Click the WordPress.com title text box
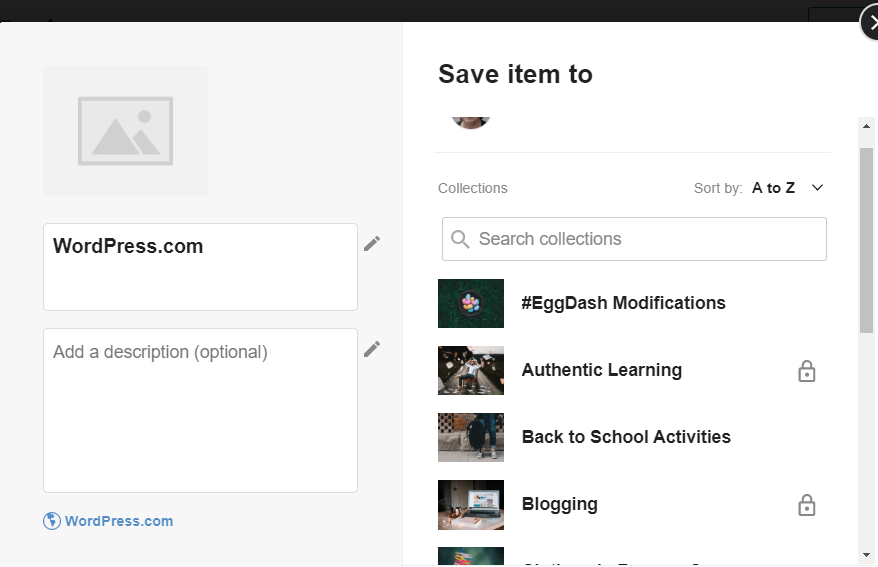 [200, 266]
